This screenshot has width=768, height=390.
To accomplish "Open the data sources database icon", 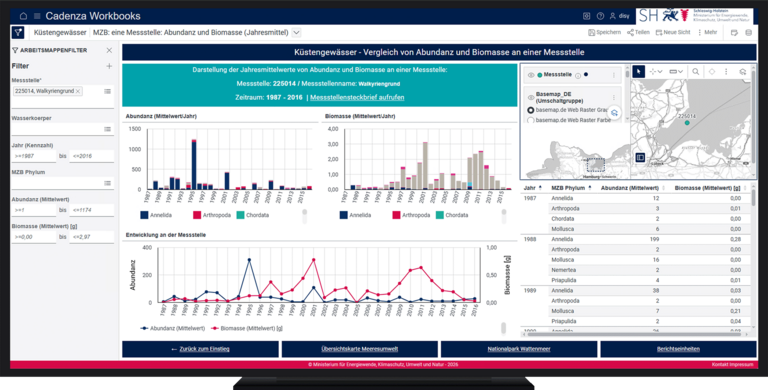I will [748, 33].
